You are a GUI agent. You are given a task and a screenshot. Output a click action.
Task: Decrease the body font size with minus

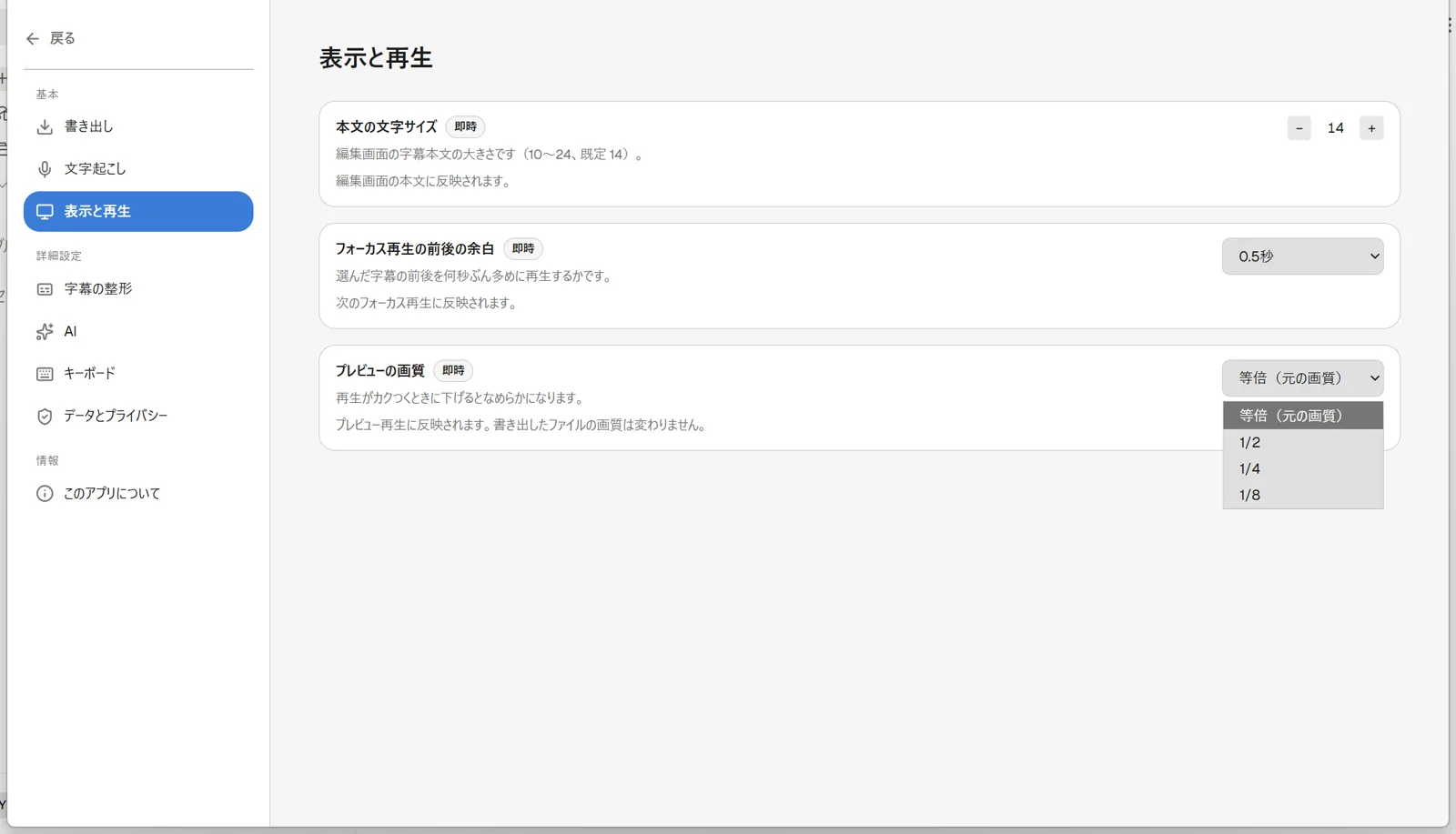point(1299,128)
